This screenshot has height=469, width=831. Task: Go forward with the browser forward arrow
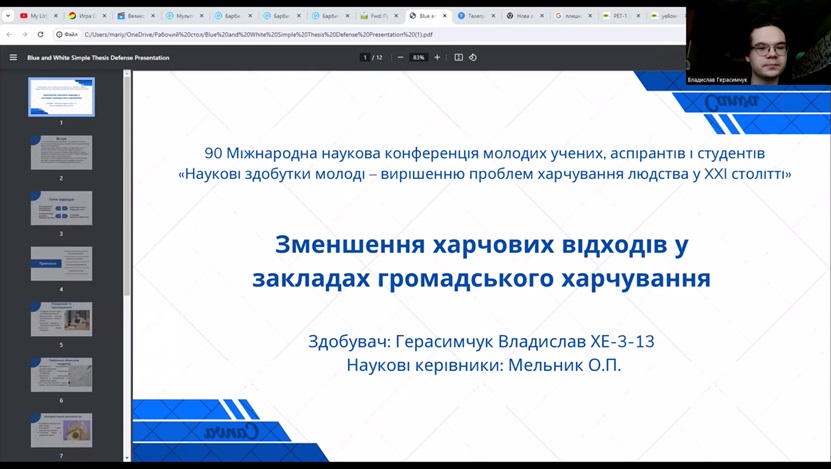(24, 34)
